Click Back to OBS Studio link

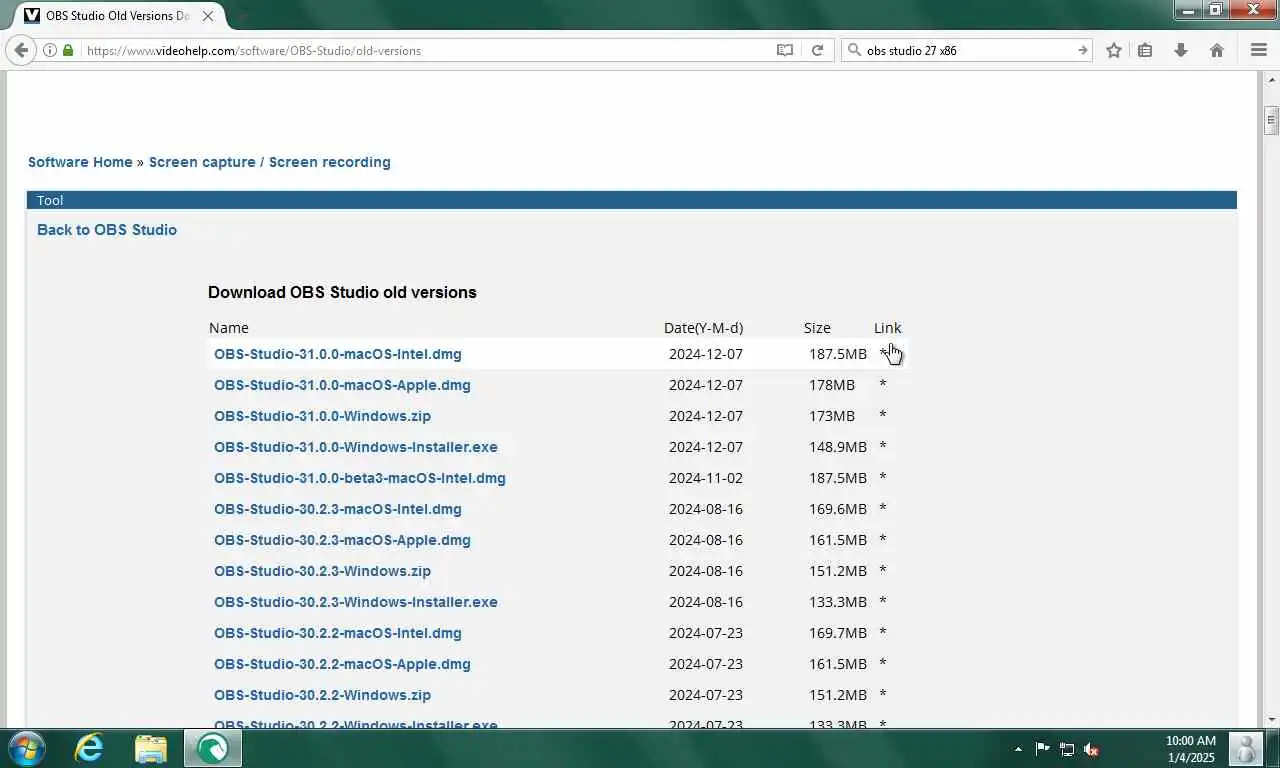(x=107, y=230)
